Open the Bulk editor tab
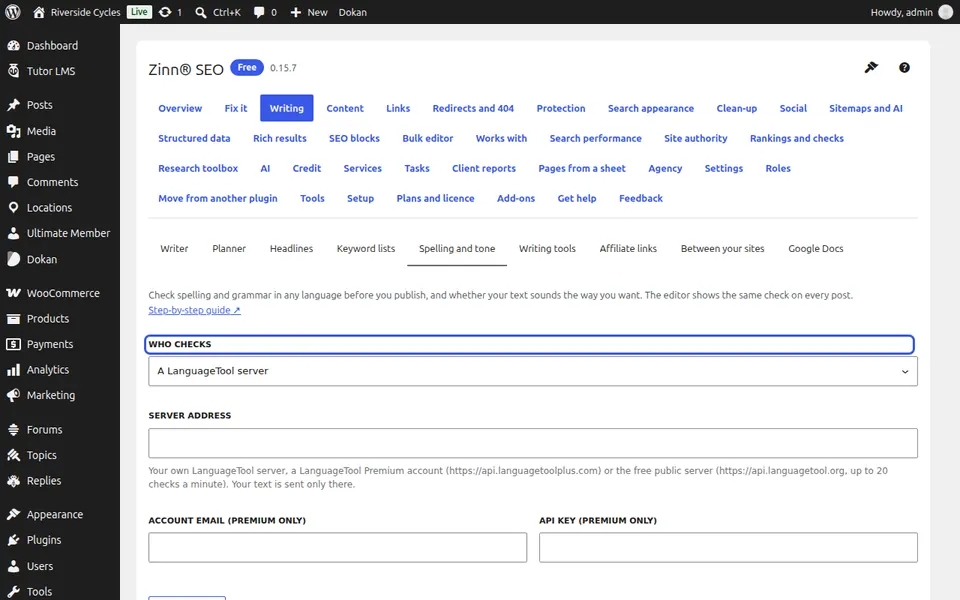 [x=427, y=138]
